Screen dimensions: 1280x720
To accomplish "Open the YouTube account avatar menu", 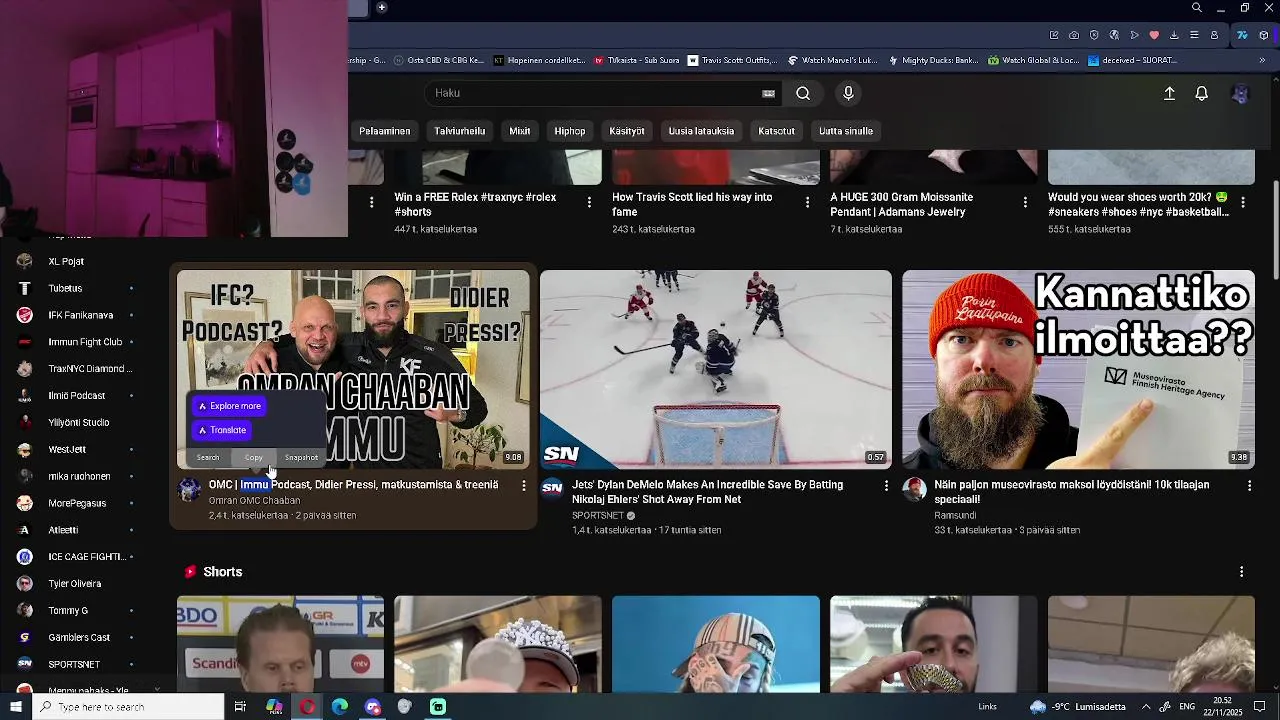I will [x=1240, y=94].
